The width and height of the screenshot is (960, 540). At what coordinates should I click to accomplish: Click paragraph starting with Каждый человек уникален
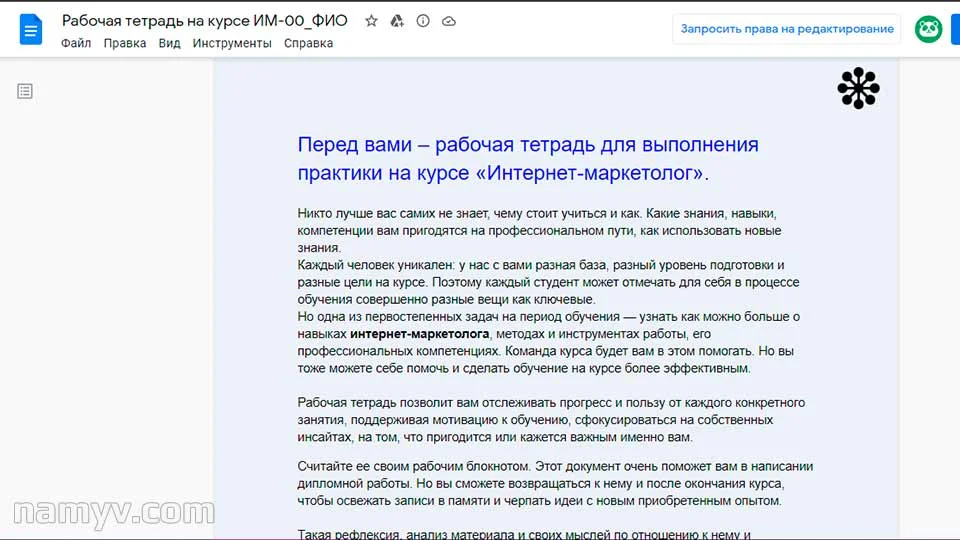[x=548, y=282]
